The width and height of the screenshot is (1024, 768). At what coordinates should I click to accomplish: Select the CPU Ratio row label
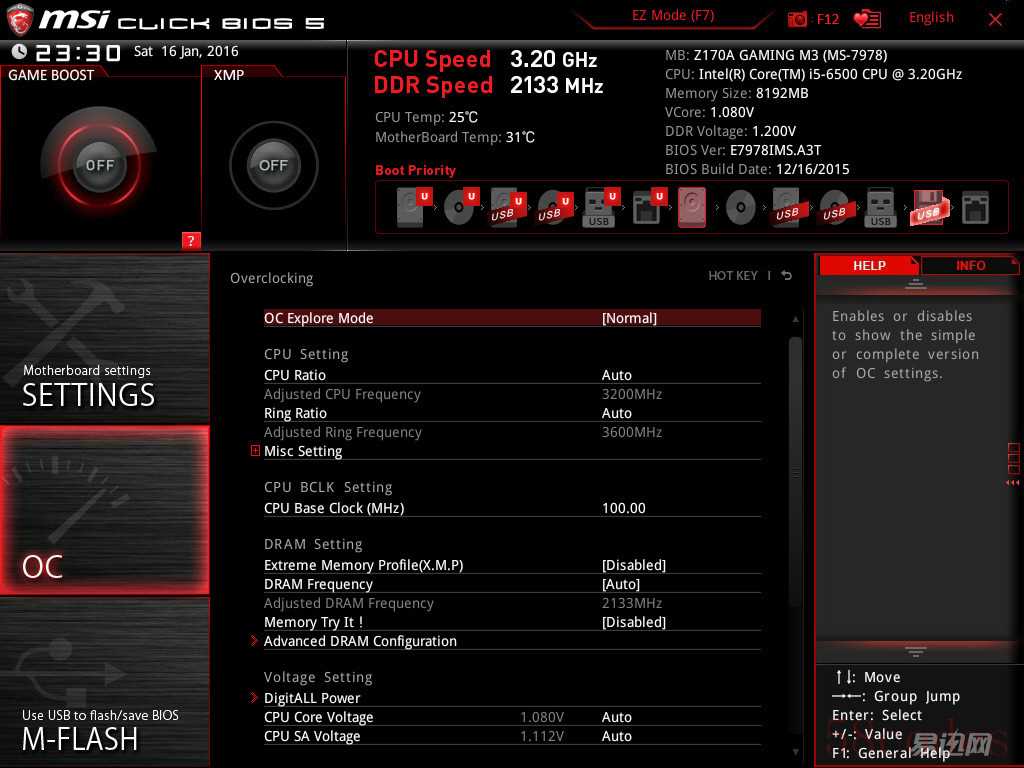(295, 375)
